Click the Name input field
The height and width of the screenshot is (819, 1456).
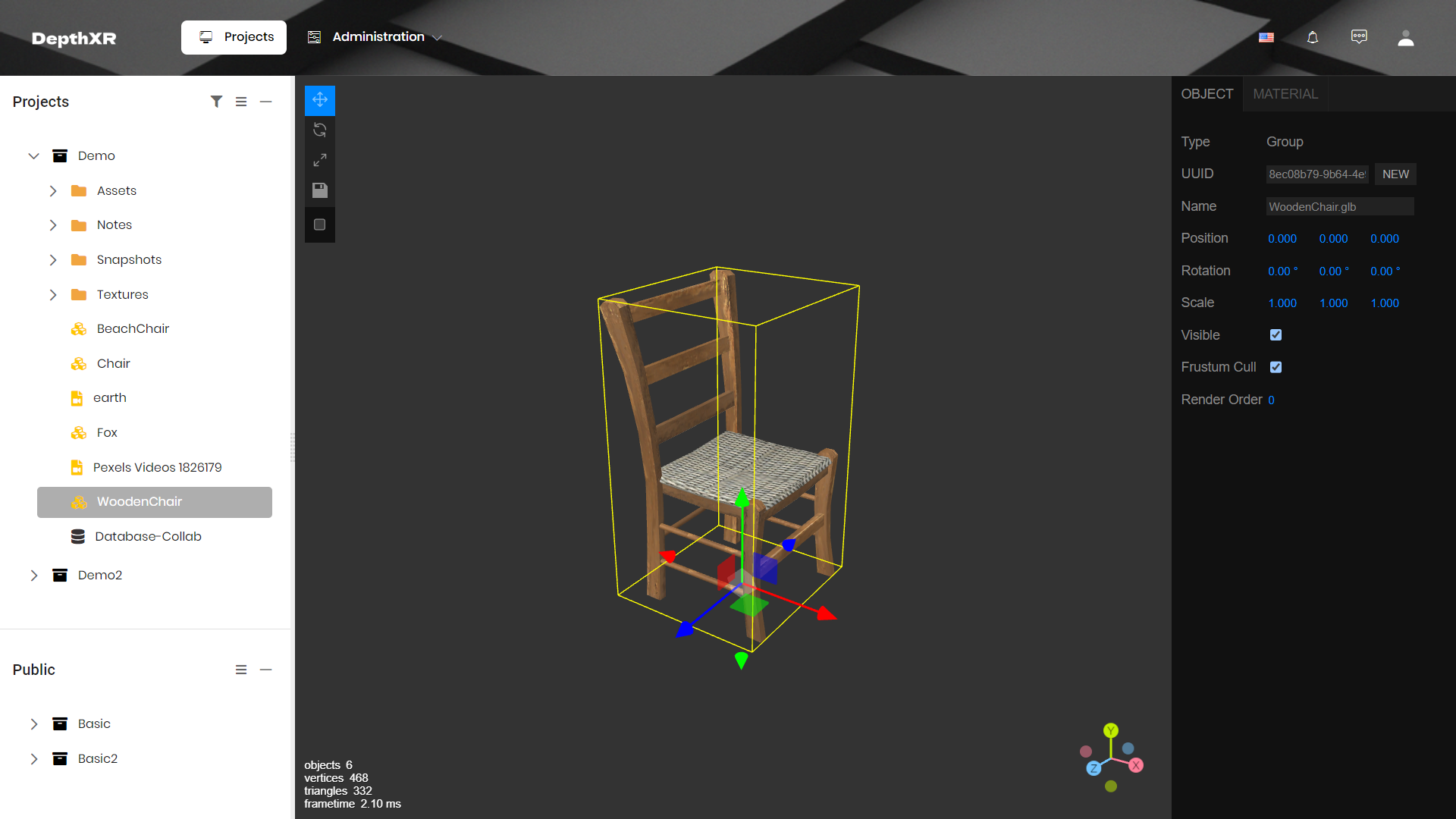click(1339, 207)
